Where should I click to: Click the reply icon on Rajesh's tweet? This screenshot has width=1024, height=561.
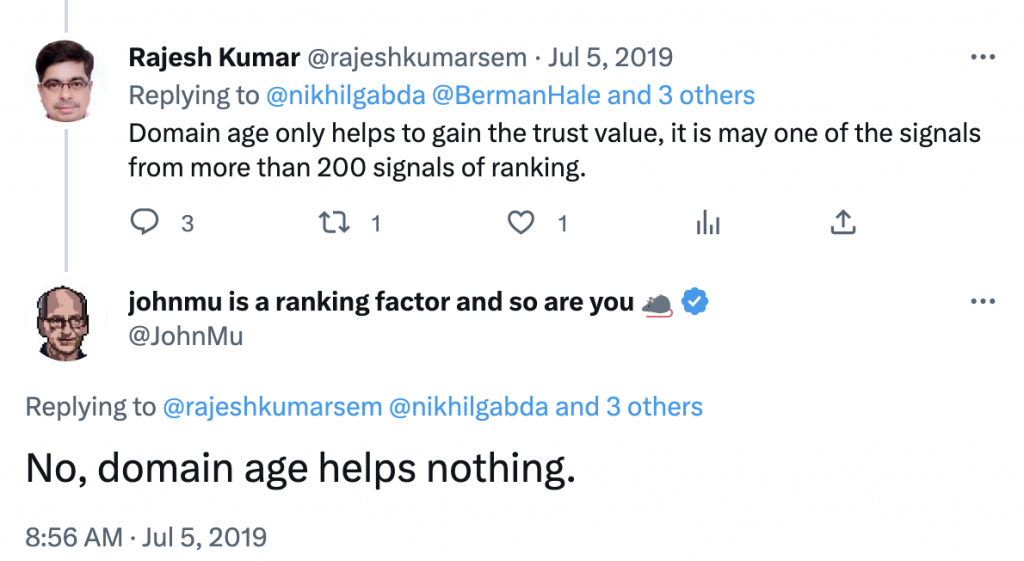pos(144,222)
